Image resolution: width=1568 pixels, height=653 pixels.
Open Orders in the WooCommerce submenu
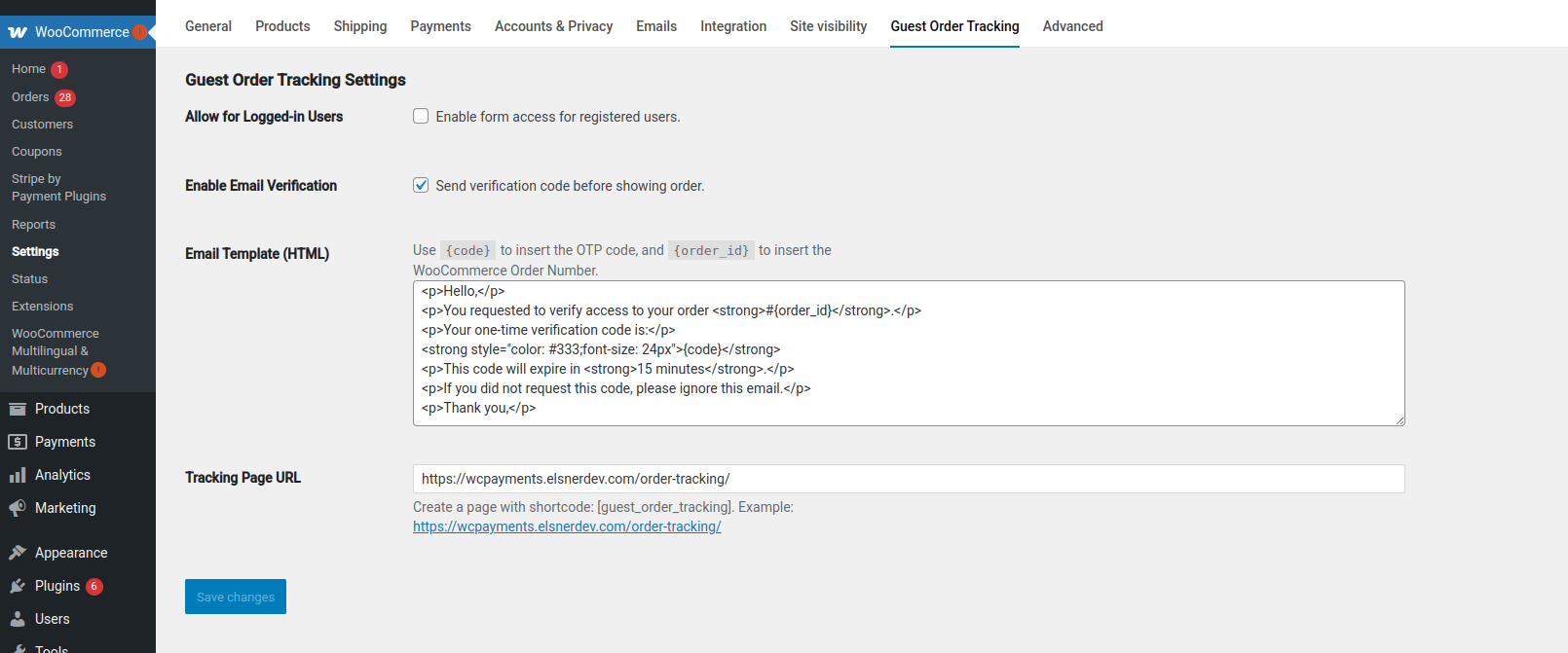pos(30,97)
